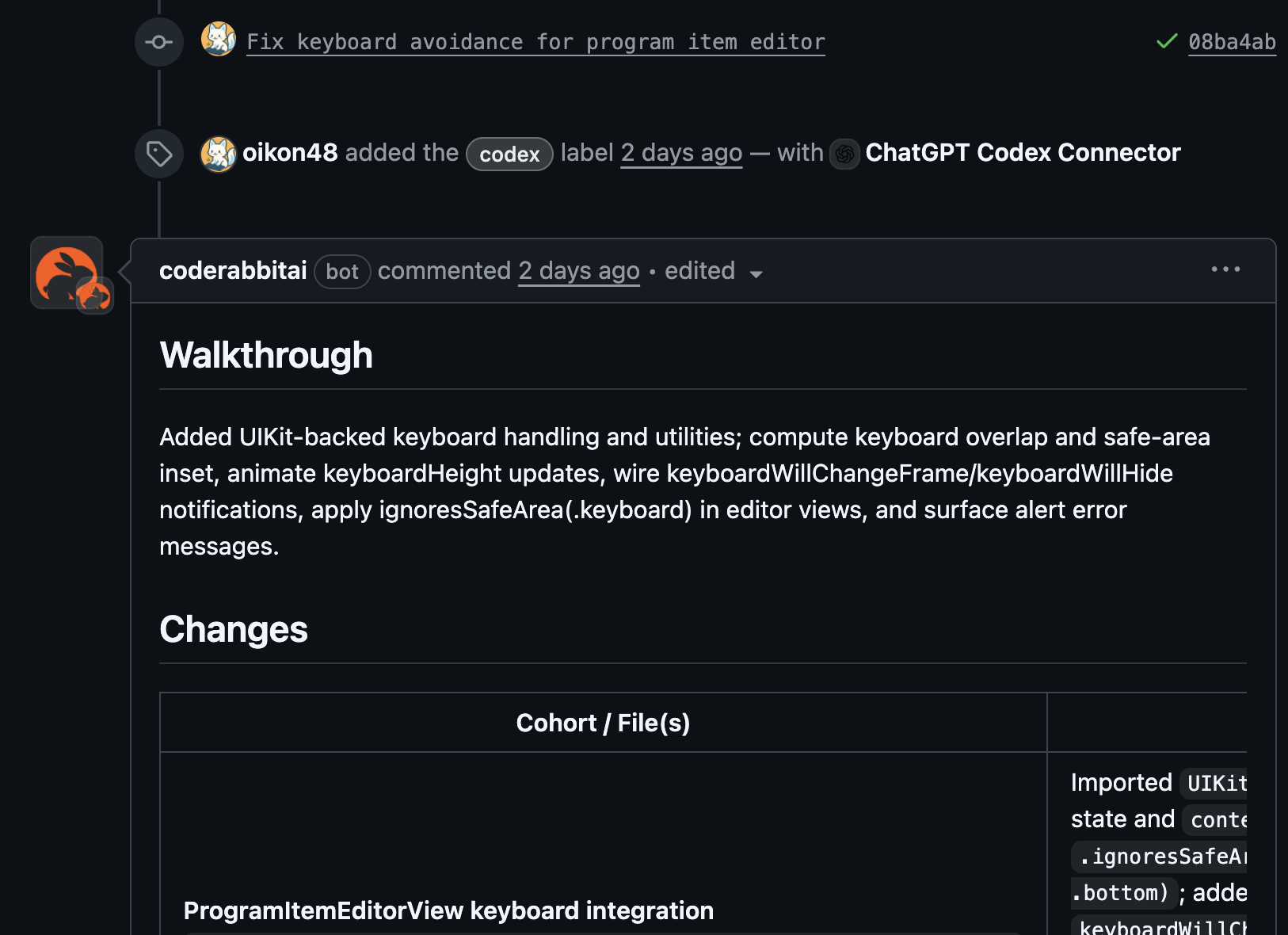Click the oikon48 username link

click(x=289, y=152)
